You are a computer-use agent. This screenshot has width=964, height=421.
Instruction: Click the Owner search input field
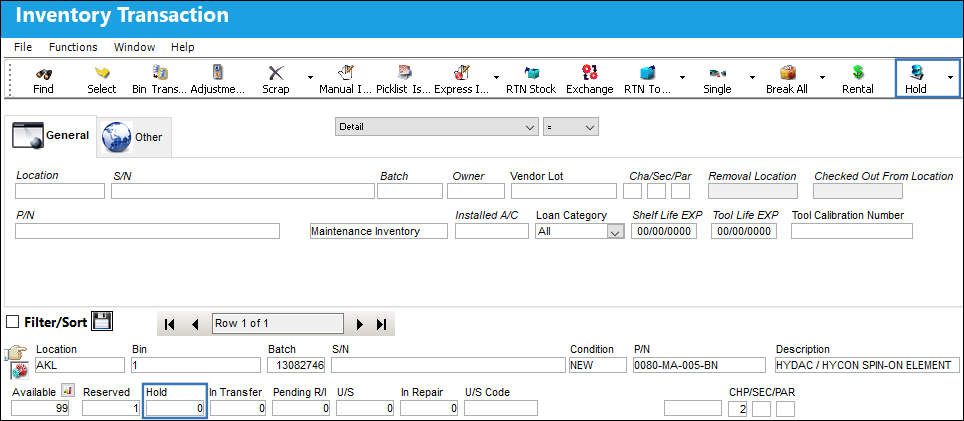(x=476, y=191)
